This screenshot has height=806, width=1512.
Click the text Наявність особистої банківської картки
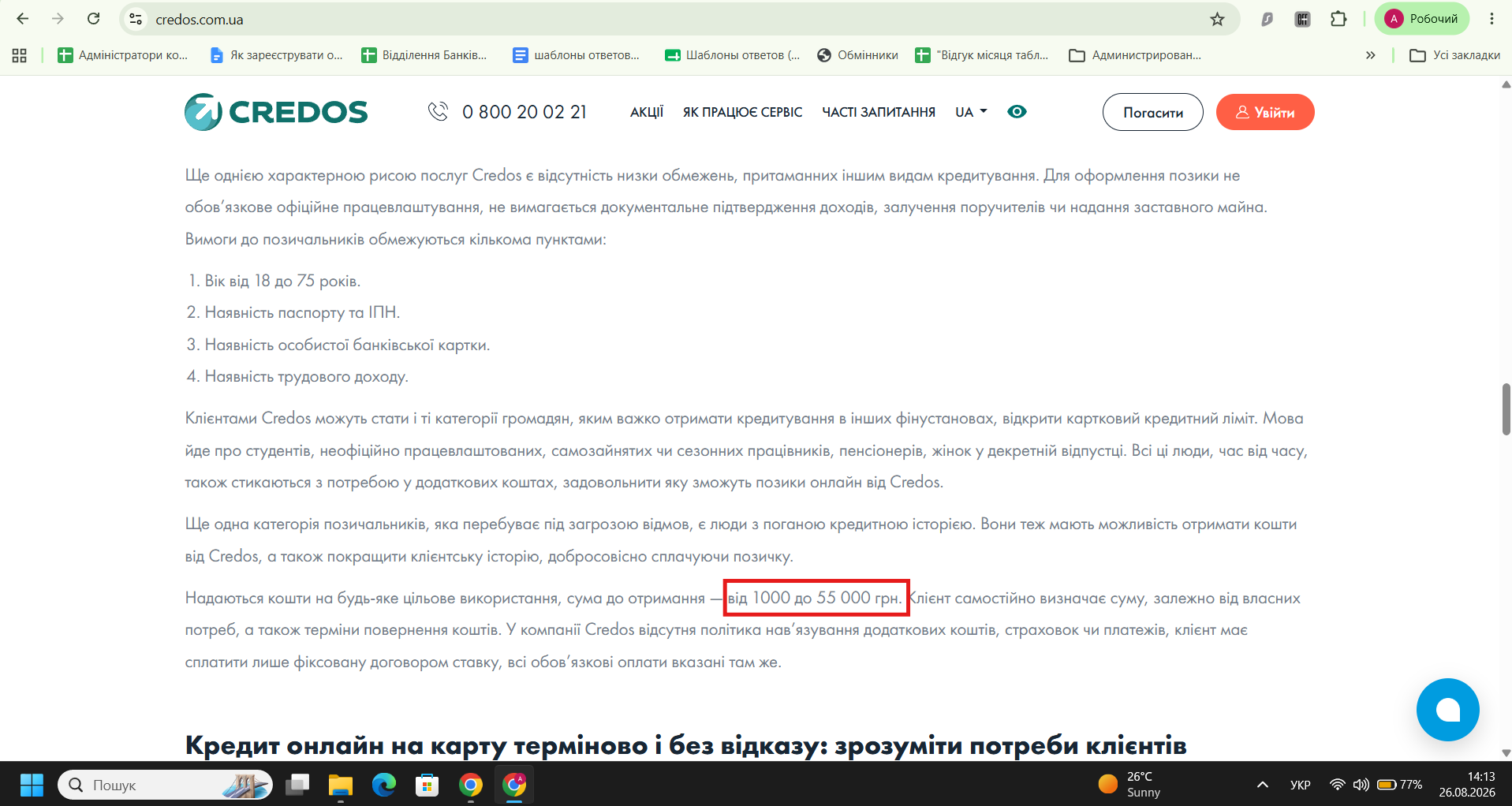[x=347, y=345]
